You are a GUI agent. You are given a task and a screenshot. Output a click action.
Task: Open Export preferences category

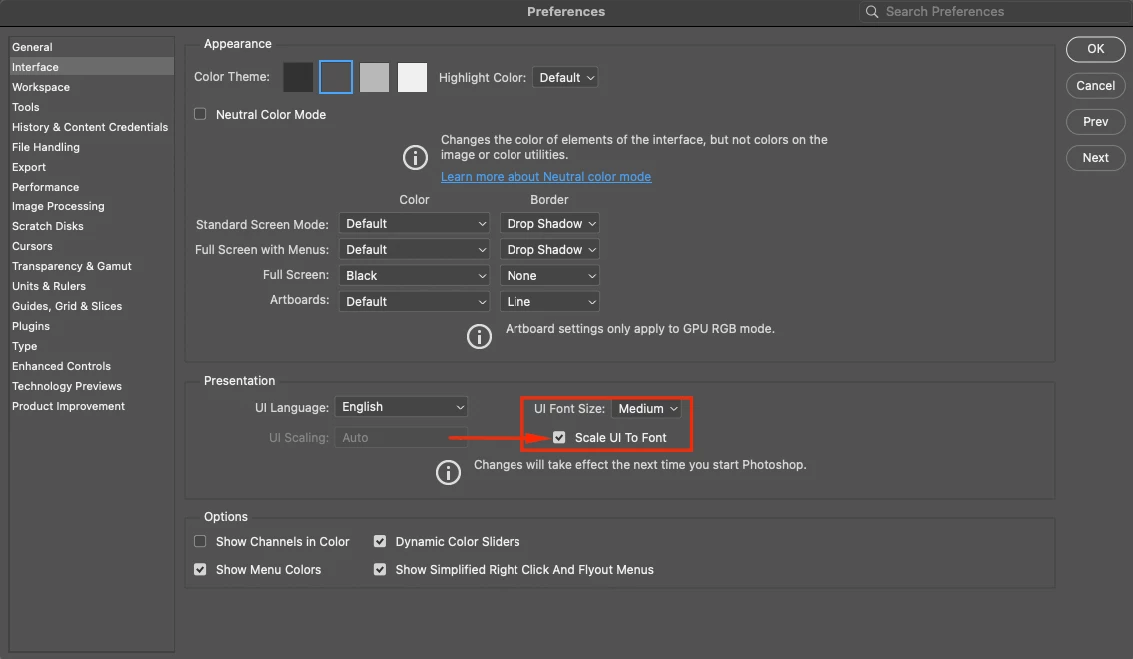pos(91,167)
